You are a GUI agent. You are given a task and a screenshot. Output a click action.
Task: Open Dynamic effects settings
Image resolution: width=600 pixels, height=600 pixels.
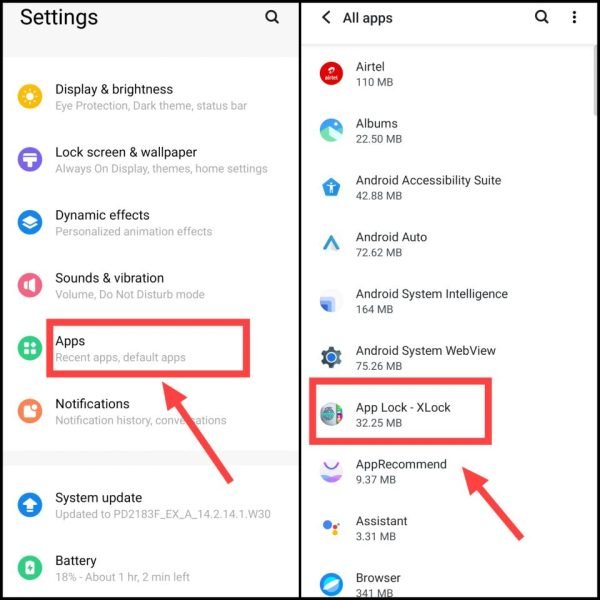pos(150,222)
